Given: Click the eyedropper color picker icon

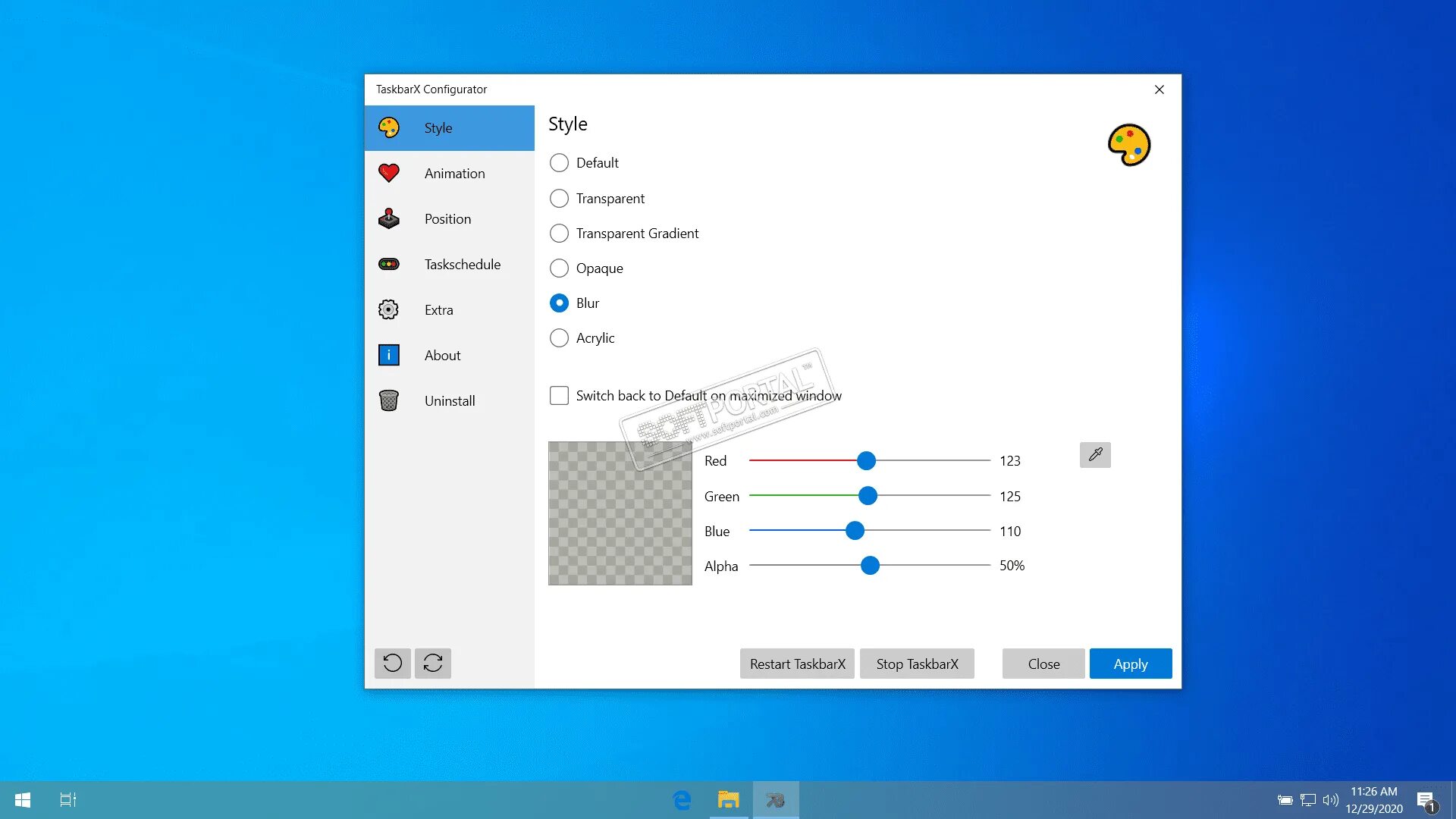Looking at the screenshot, I should (1095, 455).
